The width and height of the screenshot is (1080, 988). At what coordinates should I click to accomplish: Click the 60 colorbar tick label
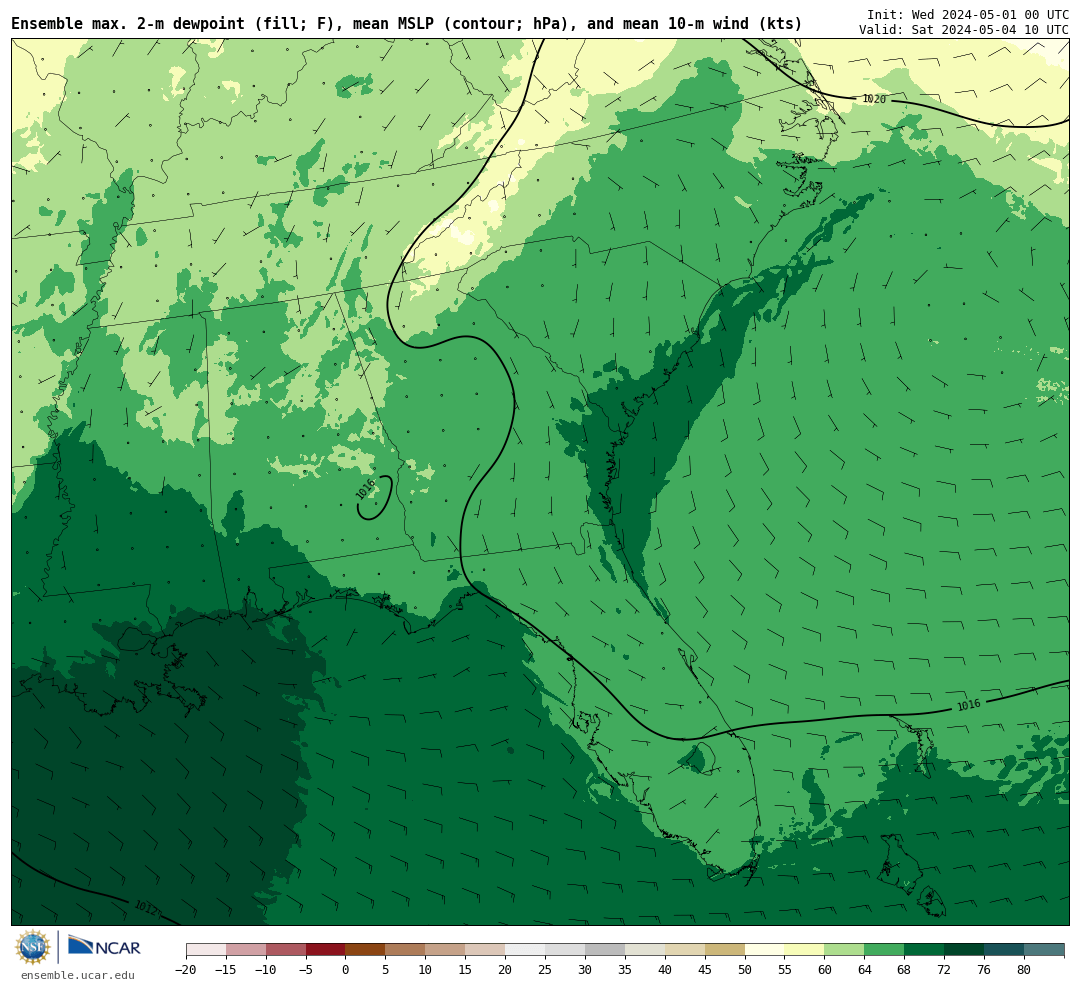(825, 970)
